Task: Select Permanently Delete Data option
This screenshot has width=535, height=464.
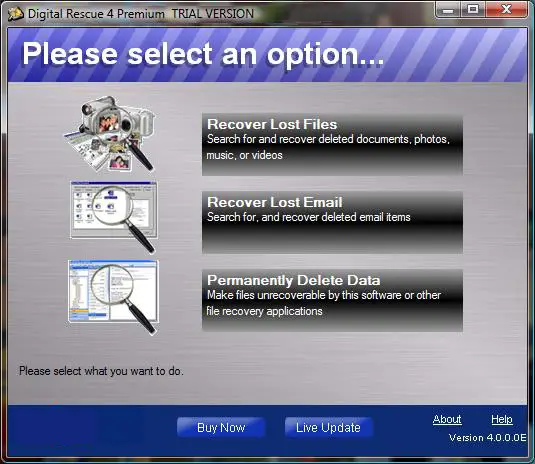Action: 332,300
